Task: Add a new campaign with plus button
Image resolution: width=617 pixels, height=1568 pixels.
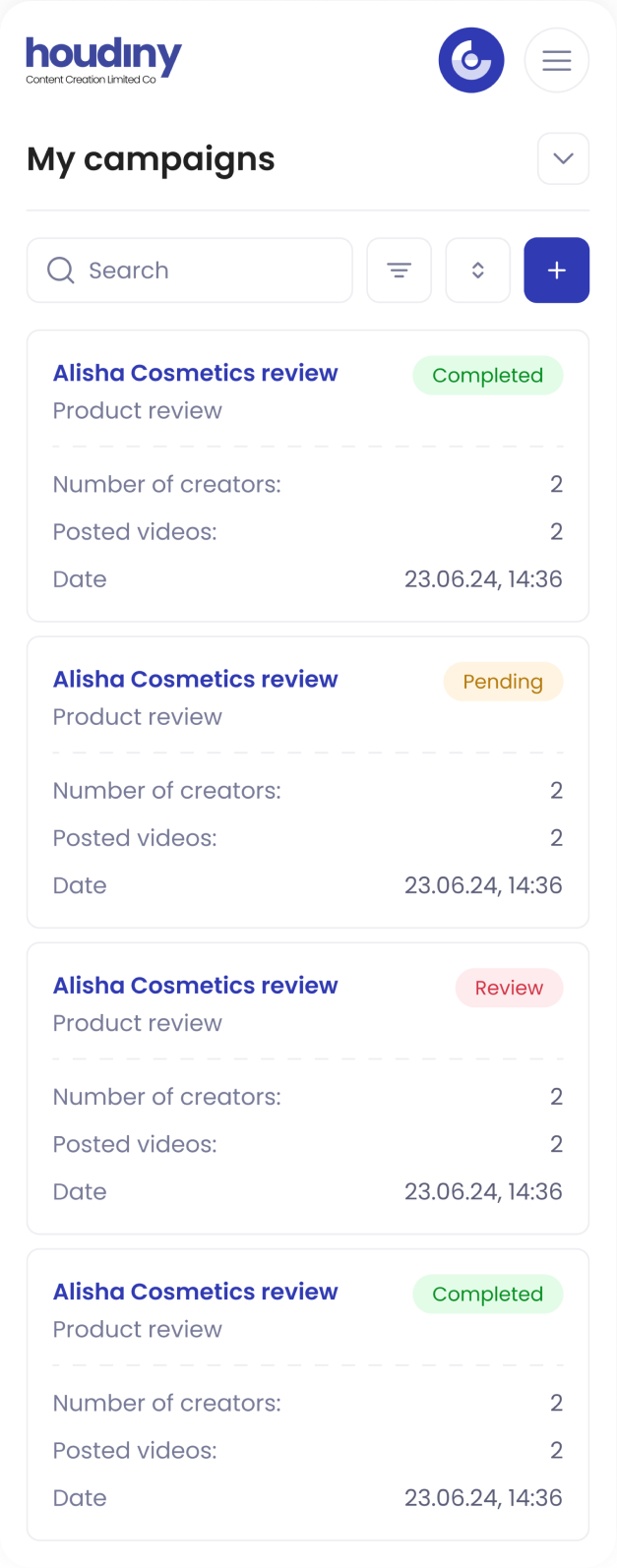Action: coord(557,271)
